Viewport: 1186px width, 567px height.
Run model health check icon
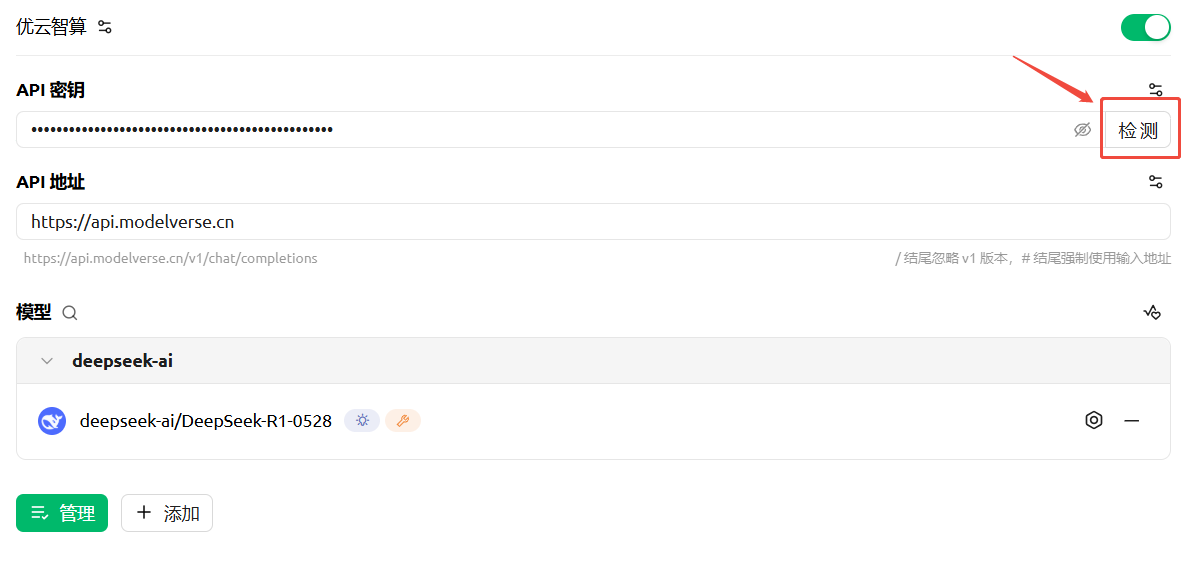[x=1151, y=312]
